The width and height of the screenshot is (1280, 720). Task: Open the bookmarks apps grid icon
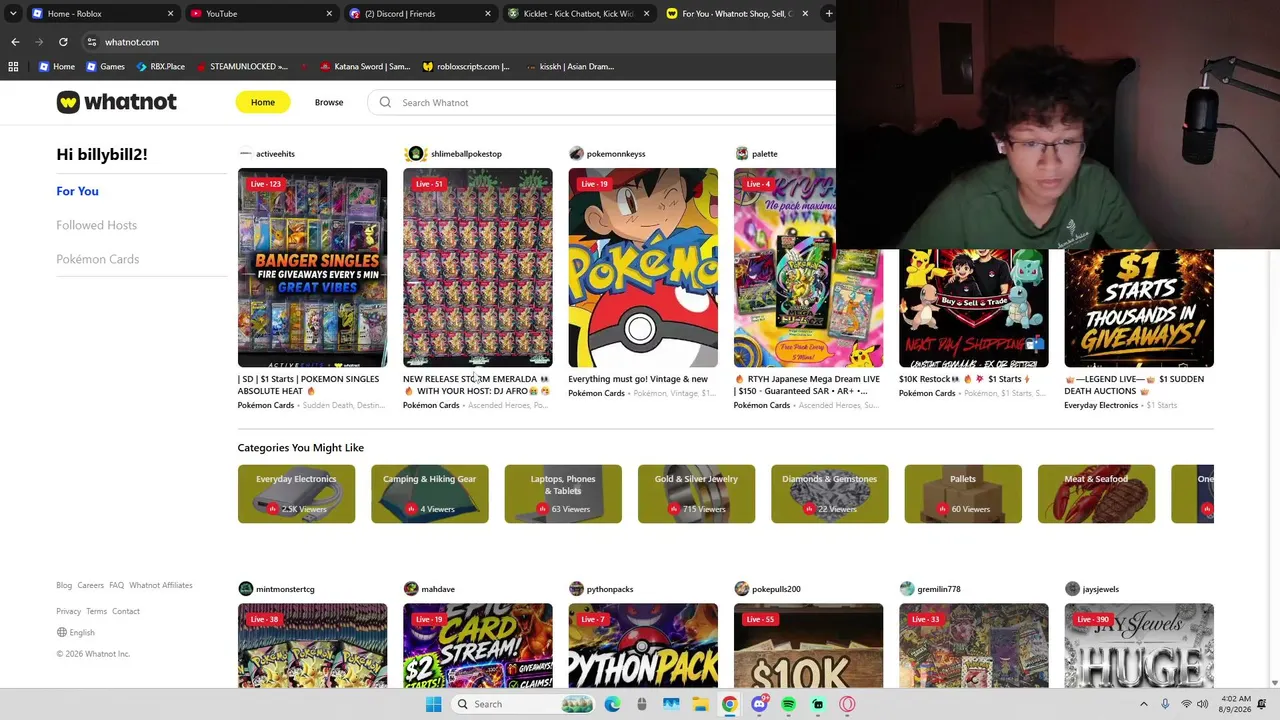13,67
